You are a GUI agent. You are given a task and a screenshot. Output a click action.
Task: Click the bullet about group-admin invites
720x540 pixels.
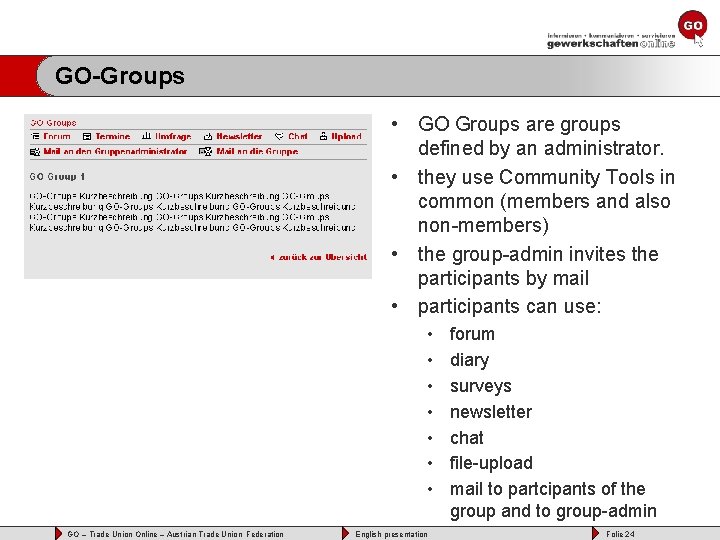click(538, 266)
